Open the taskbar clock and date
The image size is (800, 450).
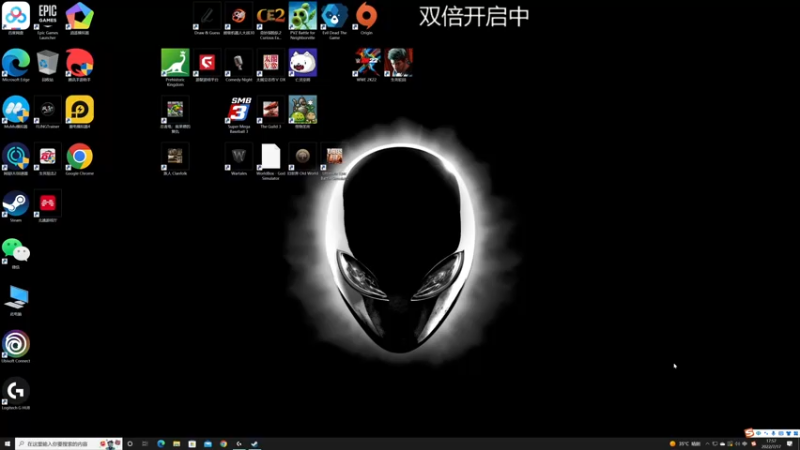click(x=771, y=444)
